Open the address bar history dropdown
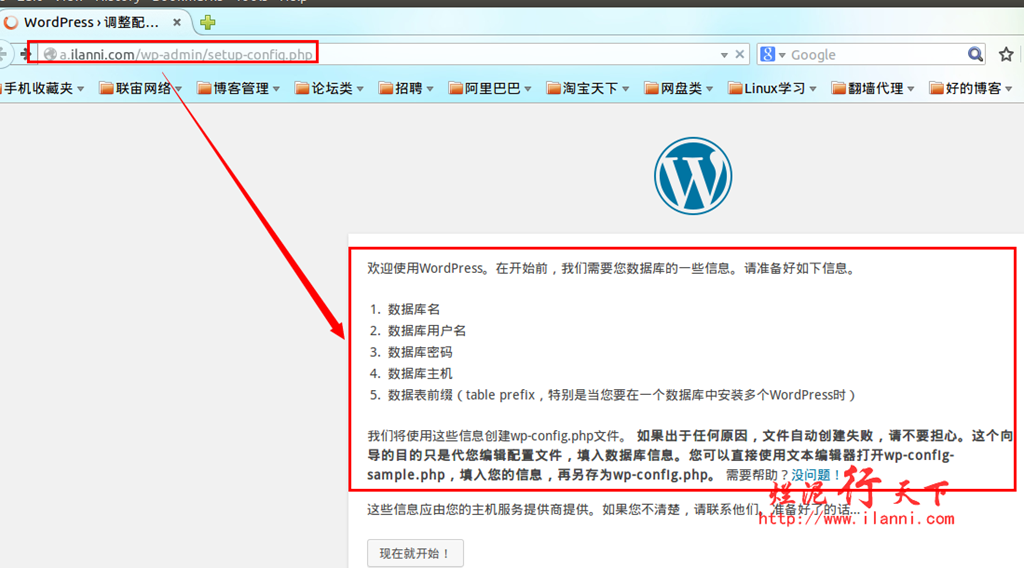Viewport: 1024px width, 568px height. pyautogui.click(x=724, y=54)
